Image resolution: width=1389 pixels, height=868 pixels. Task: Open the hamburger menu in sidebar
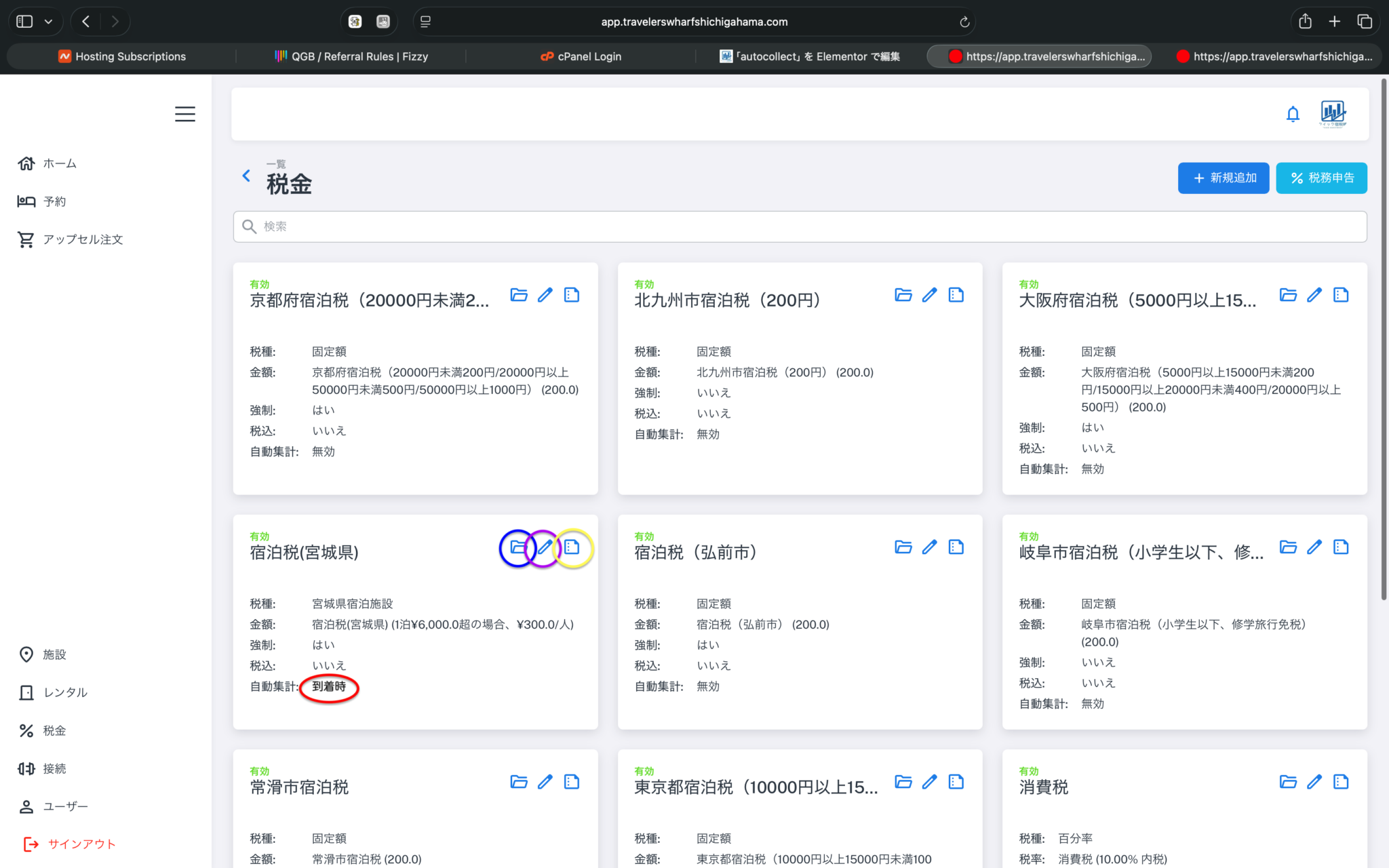point(184,114)
